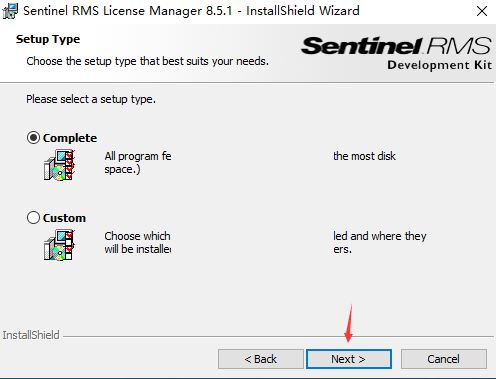This screenshot has height=379, width=496.
Task: Click the 'Custom' label text
Action: click(x=64, y=218)
